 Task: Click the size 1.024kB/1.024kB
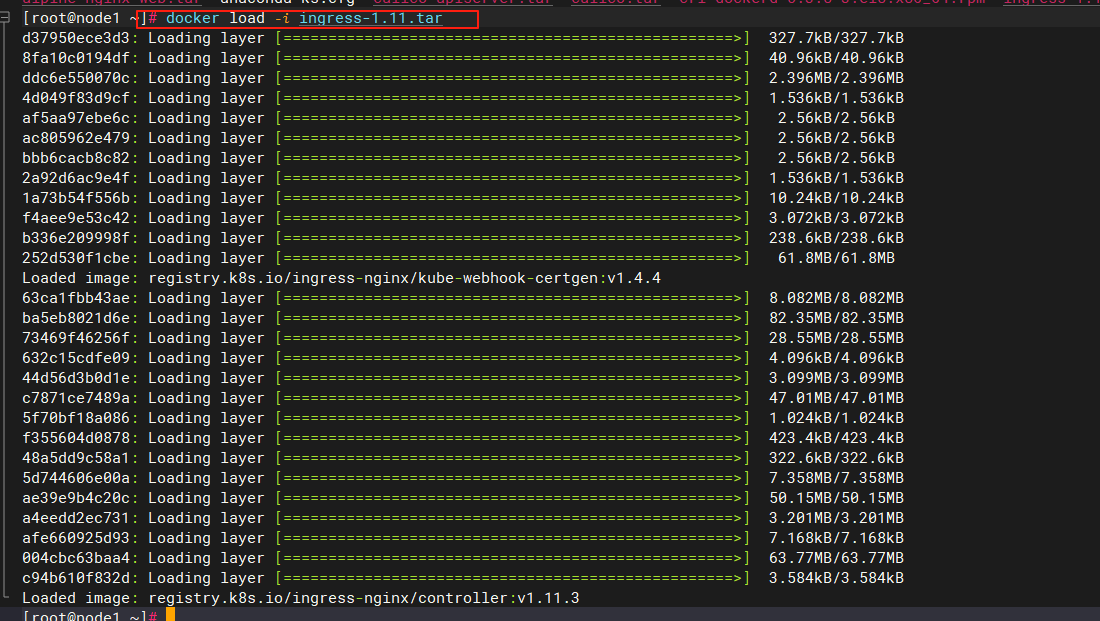click(836, 418)
